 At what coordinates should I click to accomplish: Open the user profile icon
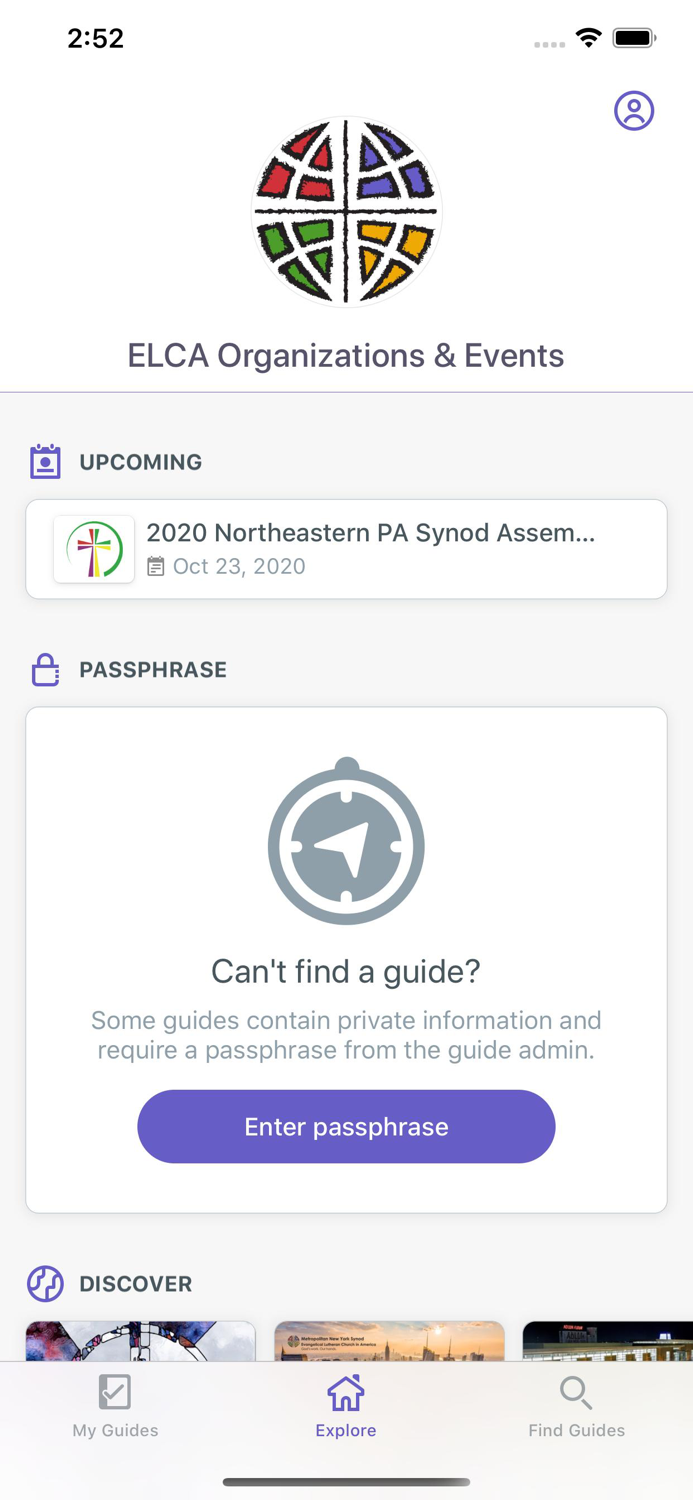pos(634,111)
